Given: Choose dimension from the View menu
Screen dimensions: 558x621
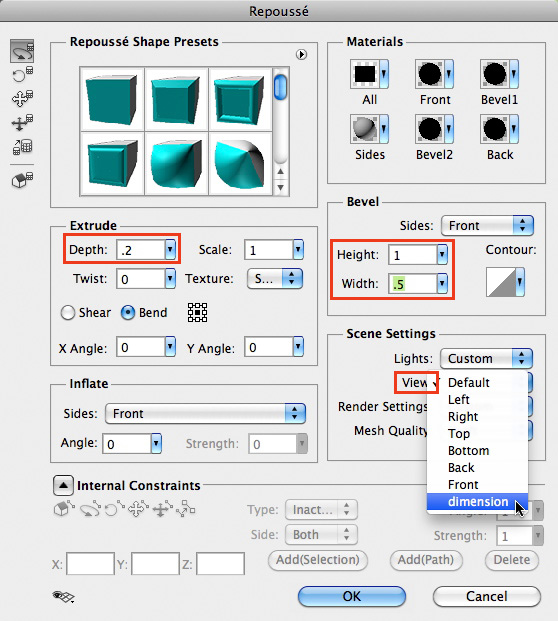Looking at the screenshot, I should (477, 502).
